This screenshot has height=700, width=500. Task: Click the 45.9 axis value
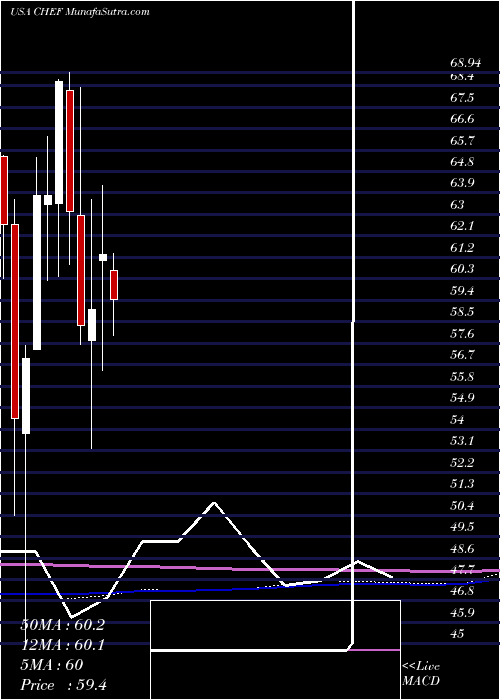pos(462,613)
